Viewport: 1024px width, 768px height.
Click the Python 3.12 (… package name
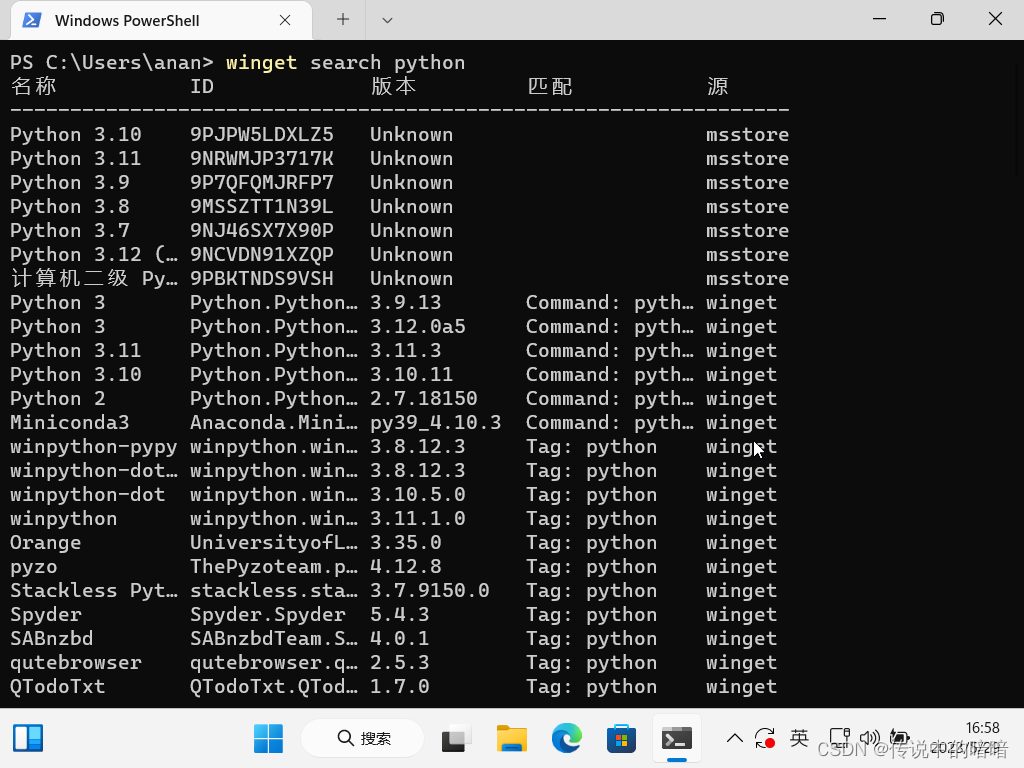pos(94,255)
